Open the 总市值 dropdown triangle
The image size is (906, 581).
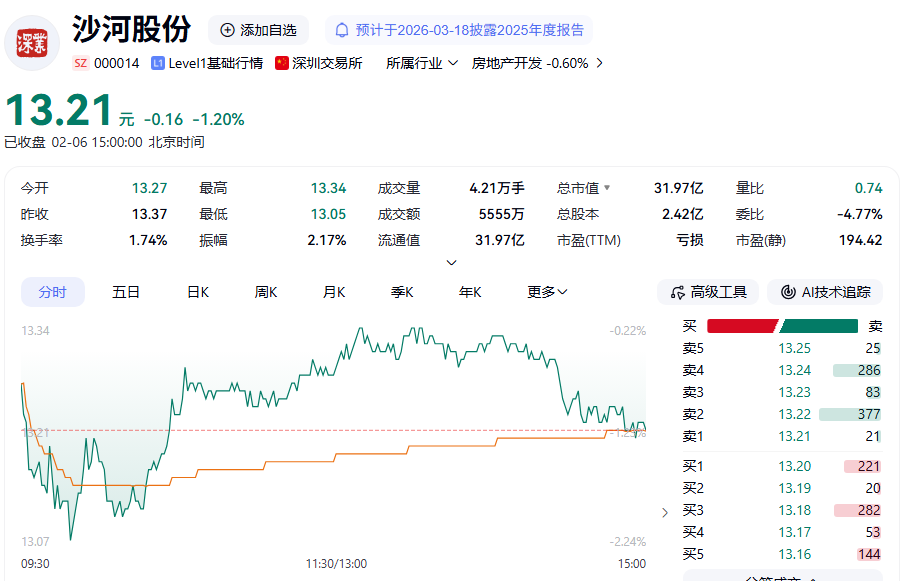[606, 188]
